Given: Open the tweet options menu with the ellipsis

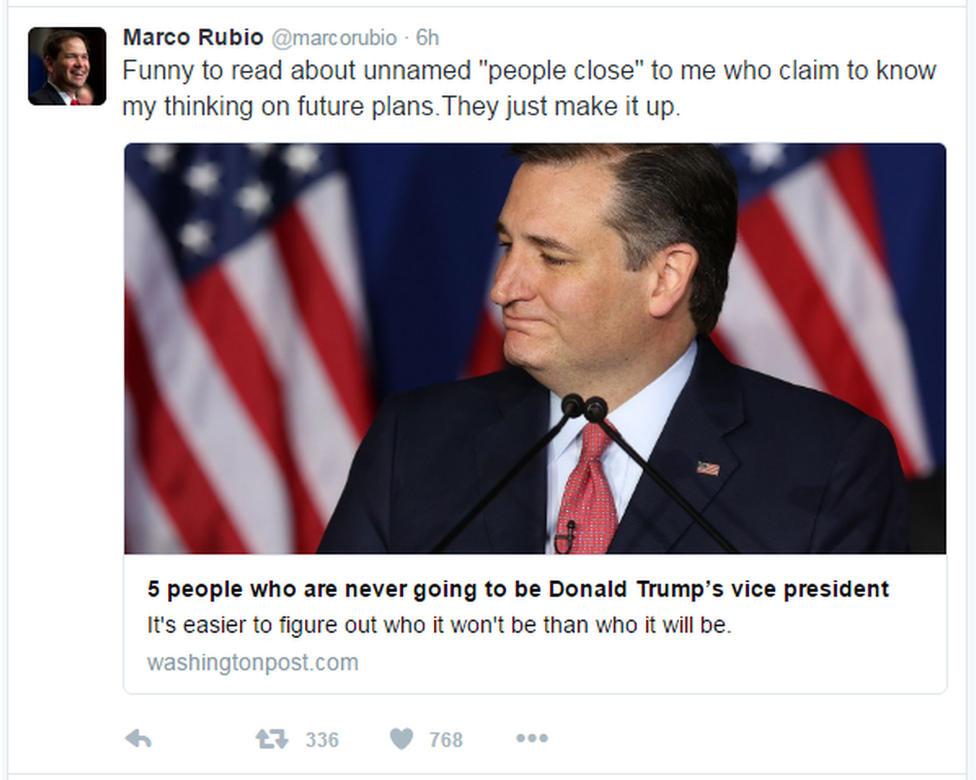Looking at the screenshot, I should click(532, 739).
